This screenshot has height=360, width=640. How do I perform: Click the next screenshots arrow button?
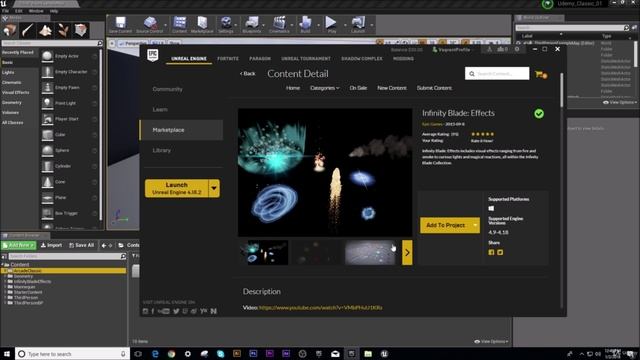[x=407, y=253]
